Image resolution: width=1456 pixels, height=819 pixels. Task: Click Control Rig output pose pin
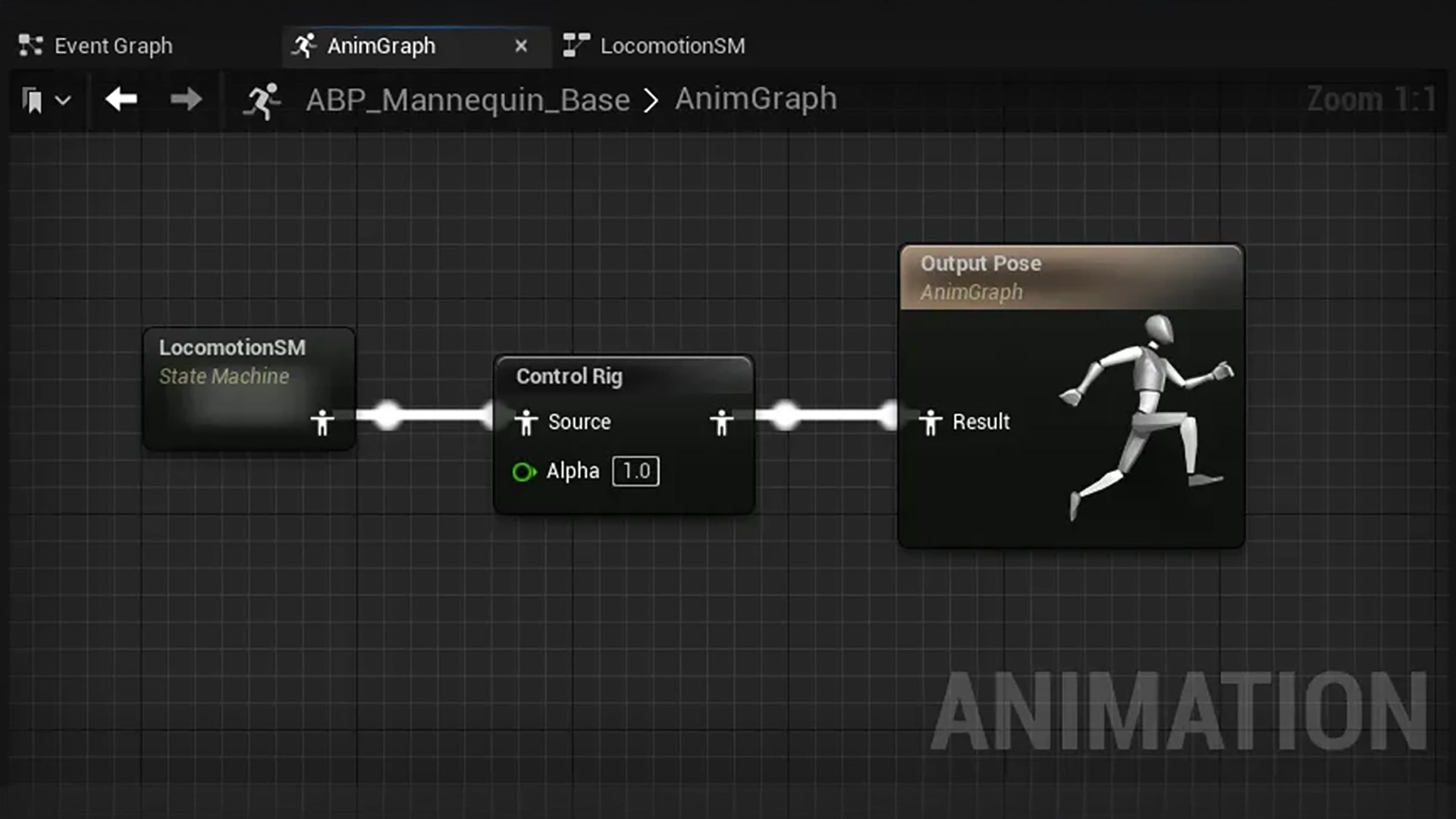click(x=721, y=422)
